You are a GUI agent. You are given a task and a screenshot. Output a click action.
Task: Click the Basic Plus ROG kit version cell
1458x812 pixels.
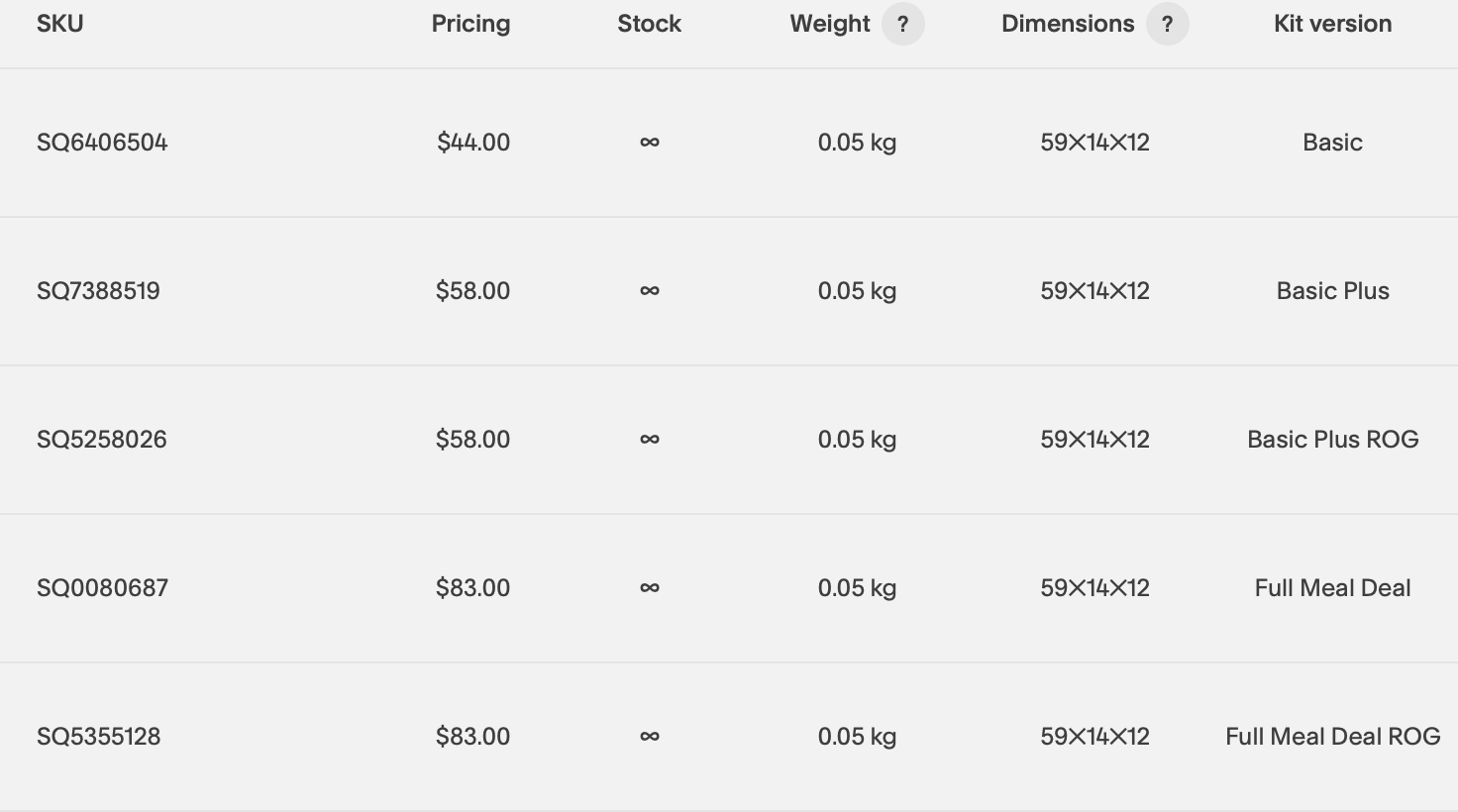click(1332, 440)
